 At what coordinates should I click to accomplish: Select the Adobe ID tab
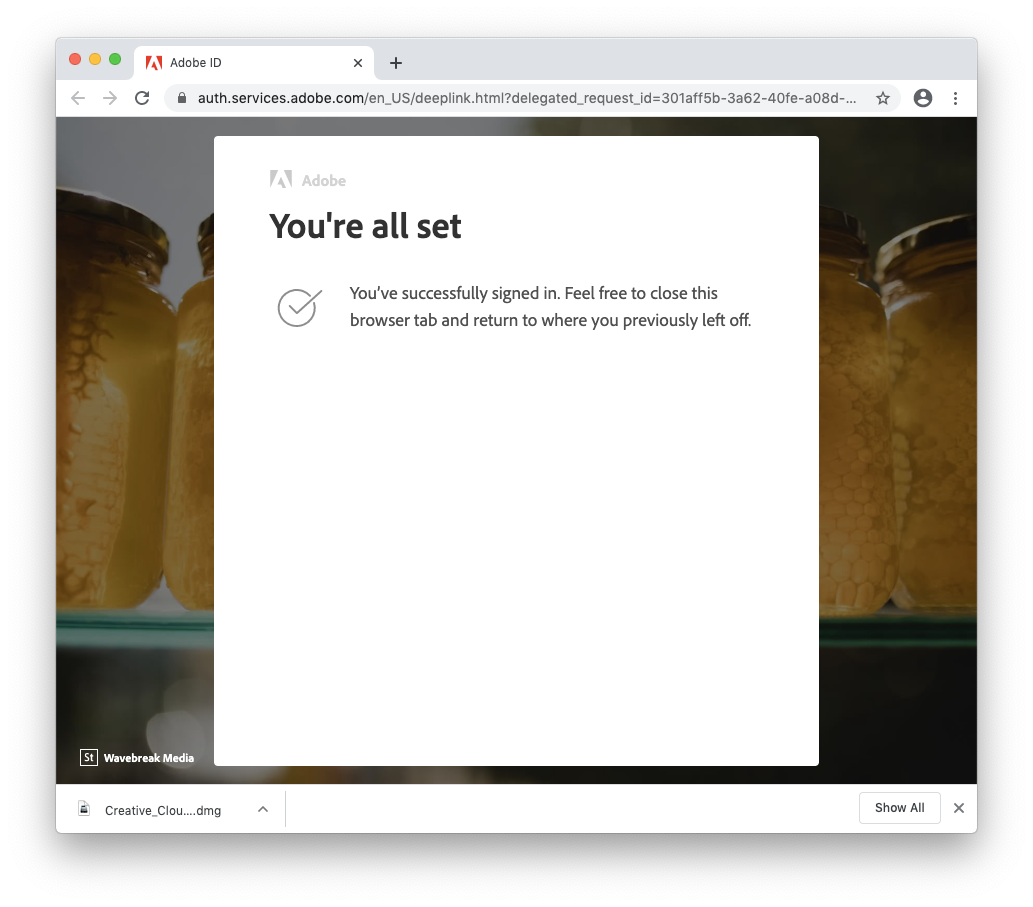[254, 63]
